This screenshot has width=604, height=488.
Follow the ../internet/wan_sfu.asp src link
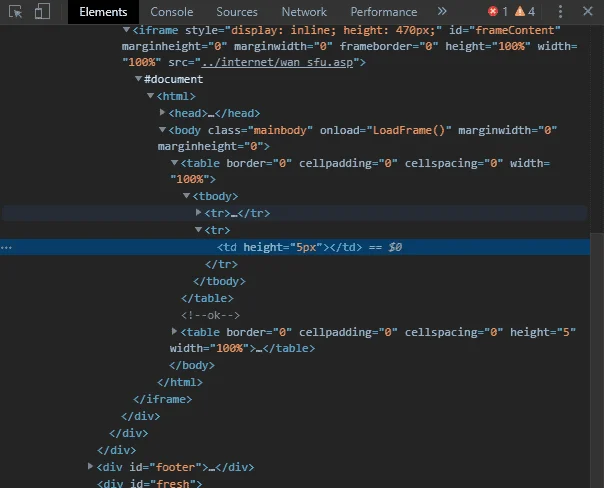tap(277, 62)
